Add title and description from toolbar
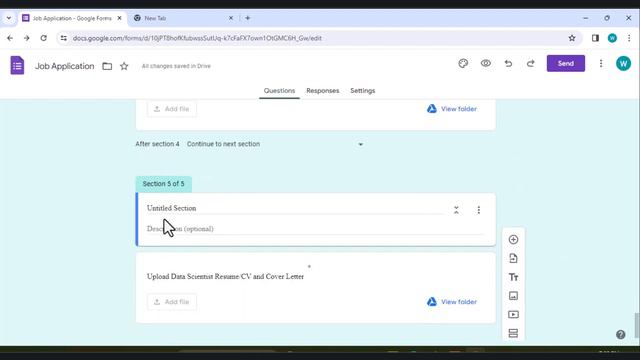Viewport: 640px width, 360px height. coord(513,277)
